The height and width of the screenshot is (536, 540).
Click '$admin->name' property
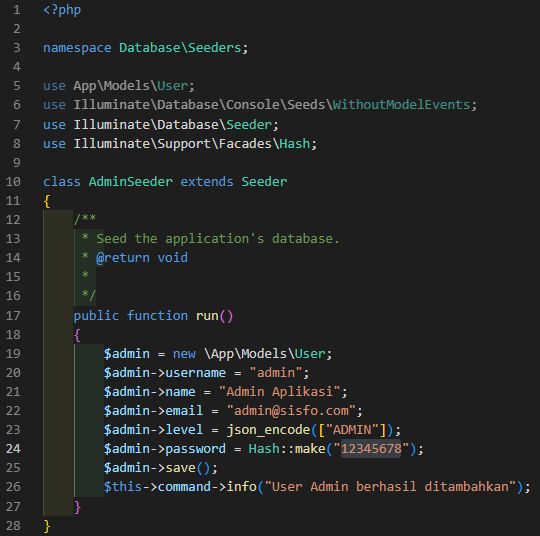pos(150,392)
